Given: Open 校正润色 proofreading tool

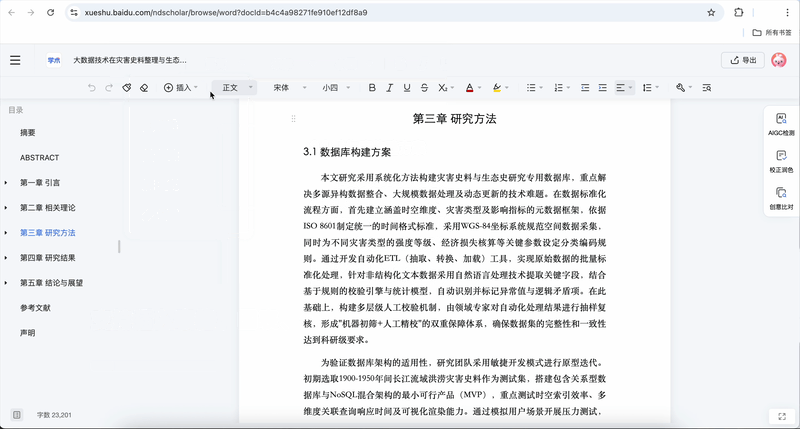Looking at the screenshot, I should click(781, 162).
